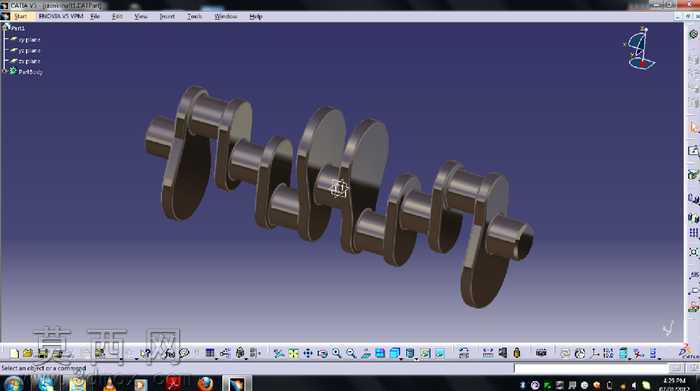Open the Design Table icon
700x391 pixels.
click(x=209, y=354)
